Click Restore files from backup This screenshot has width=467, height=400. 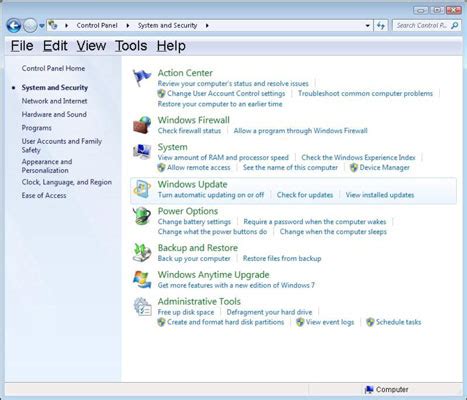pyautogui.click(x=282, y=258)
